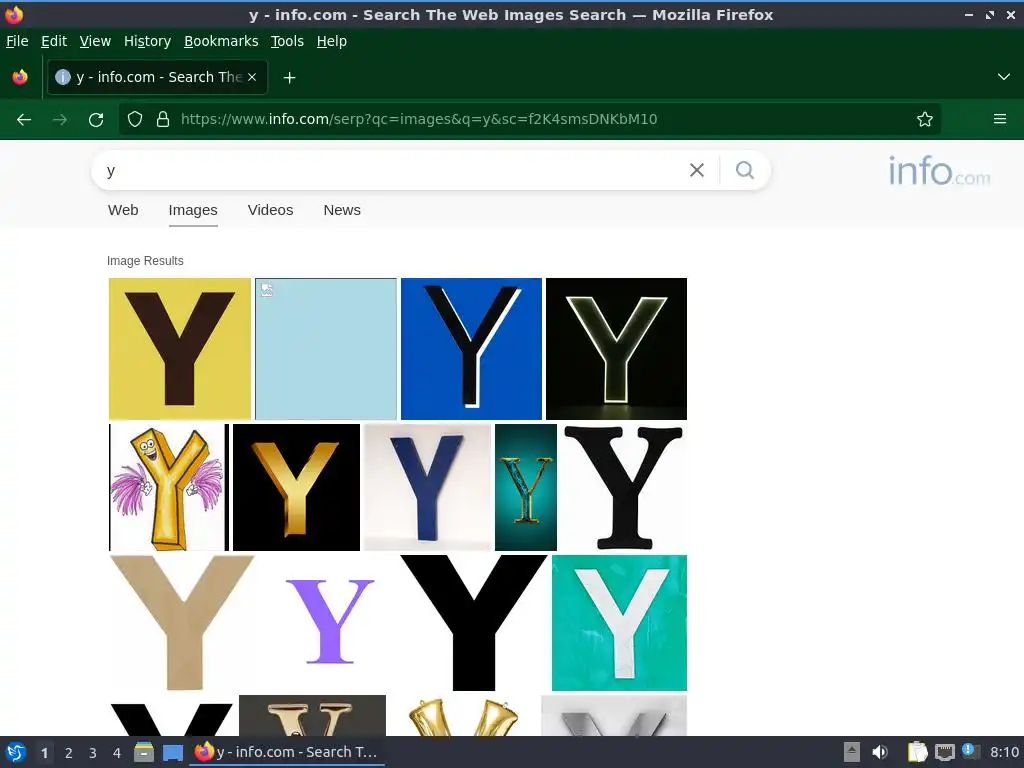Viewport: 1024px width, 768px height.
Task: Open the file manager taskbar icon
Action: click(144, 752)
